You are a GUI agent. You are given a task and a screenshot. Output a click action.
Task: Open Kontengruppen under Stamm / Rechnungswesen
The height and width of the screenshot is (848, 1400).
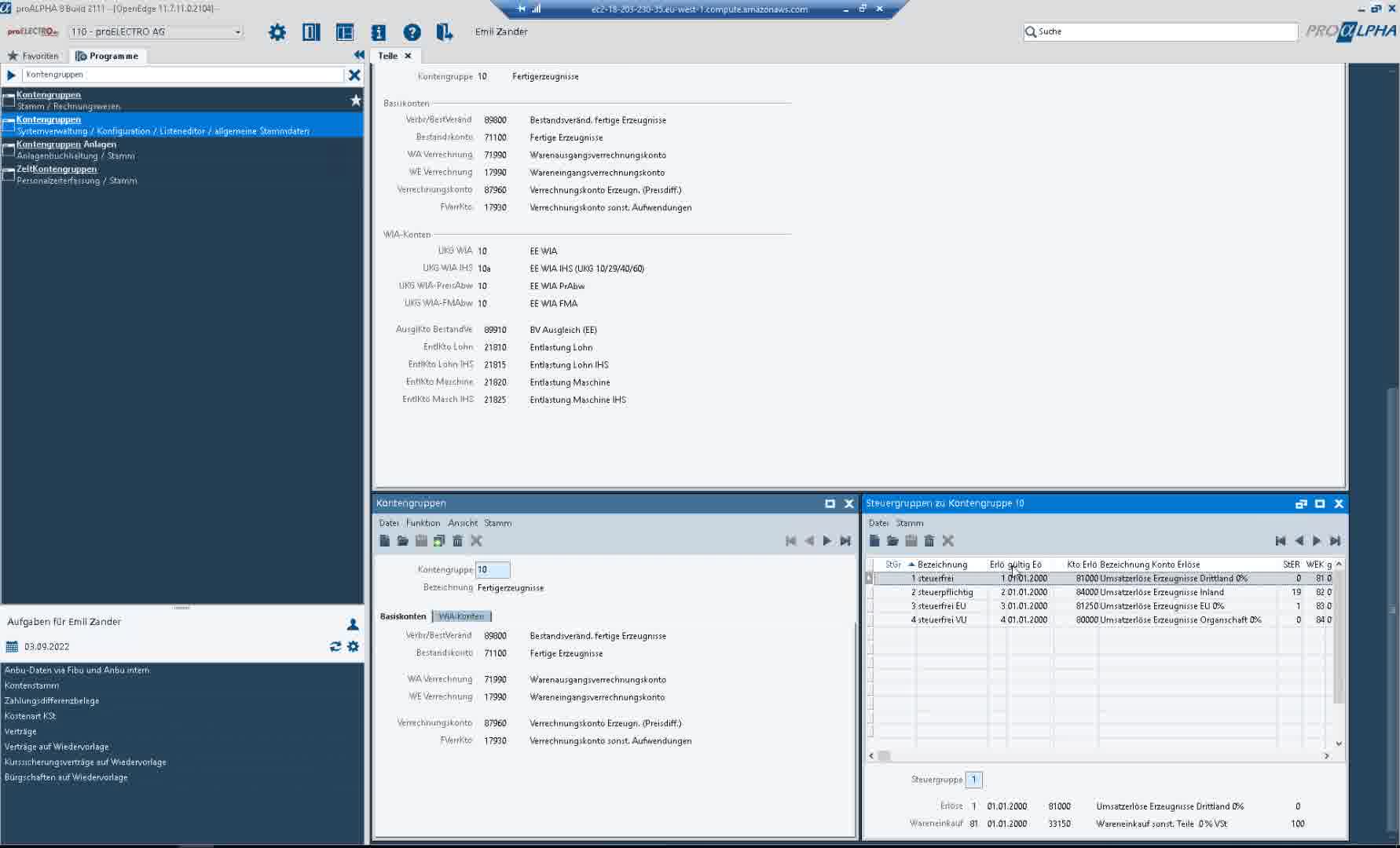(x=181, y=100)
